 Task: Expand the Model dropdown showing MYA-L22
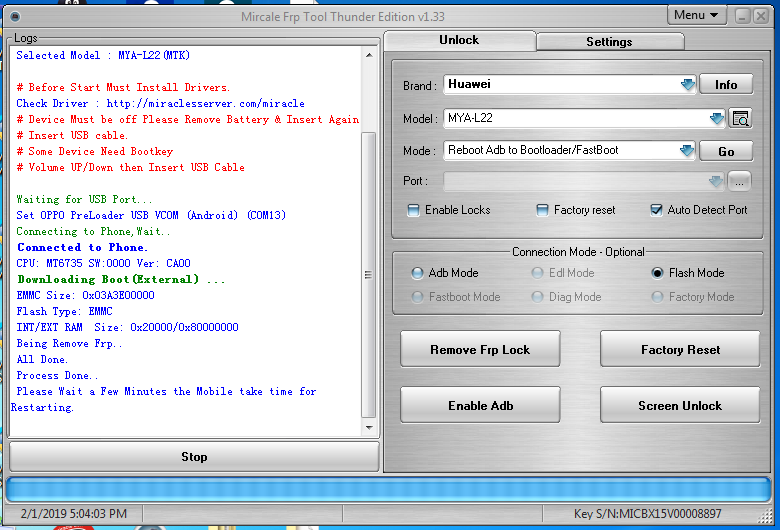click(716, 118)
